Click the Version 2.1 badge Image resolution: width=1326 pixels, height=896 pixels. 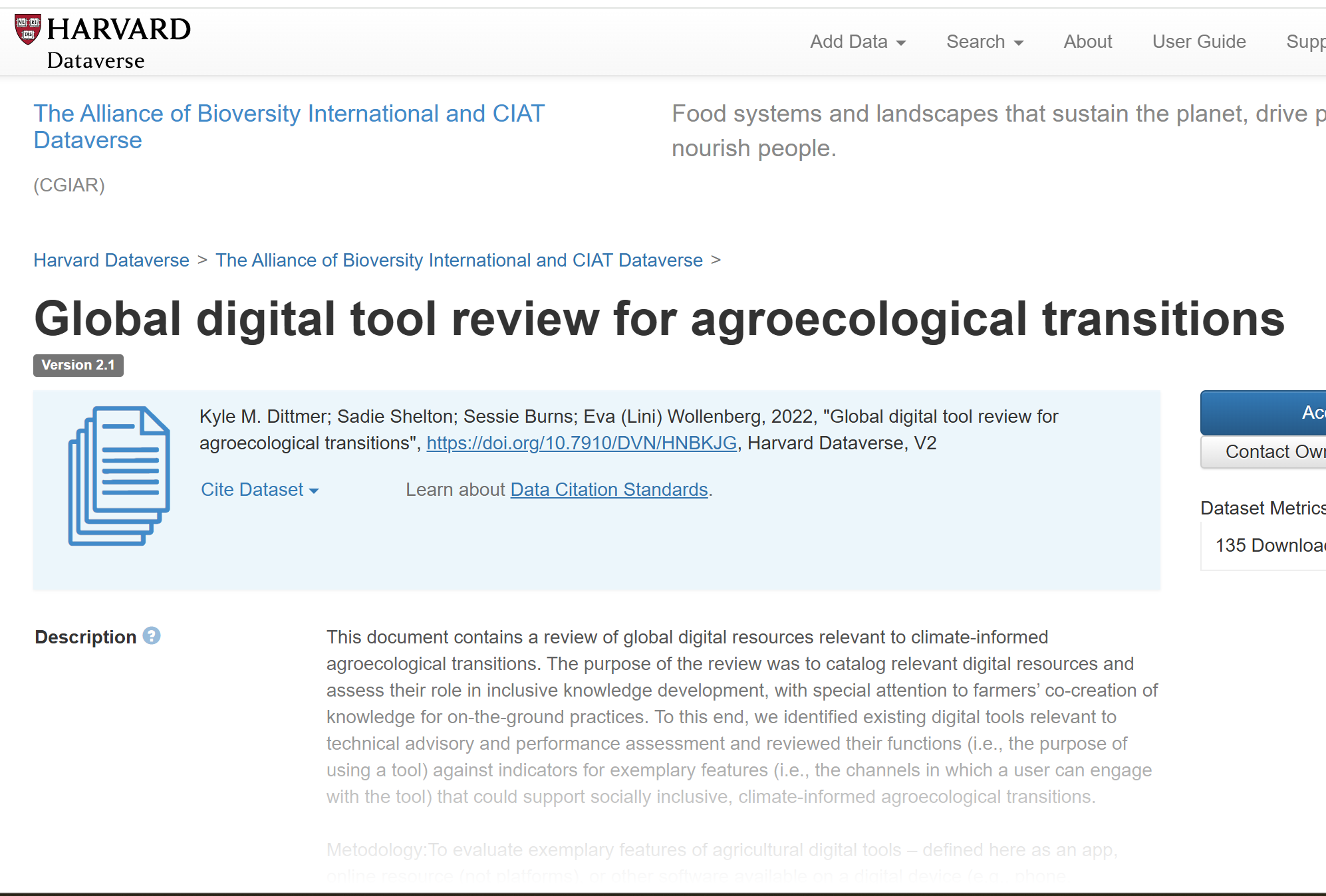(78, 366)
